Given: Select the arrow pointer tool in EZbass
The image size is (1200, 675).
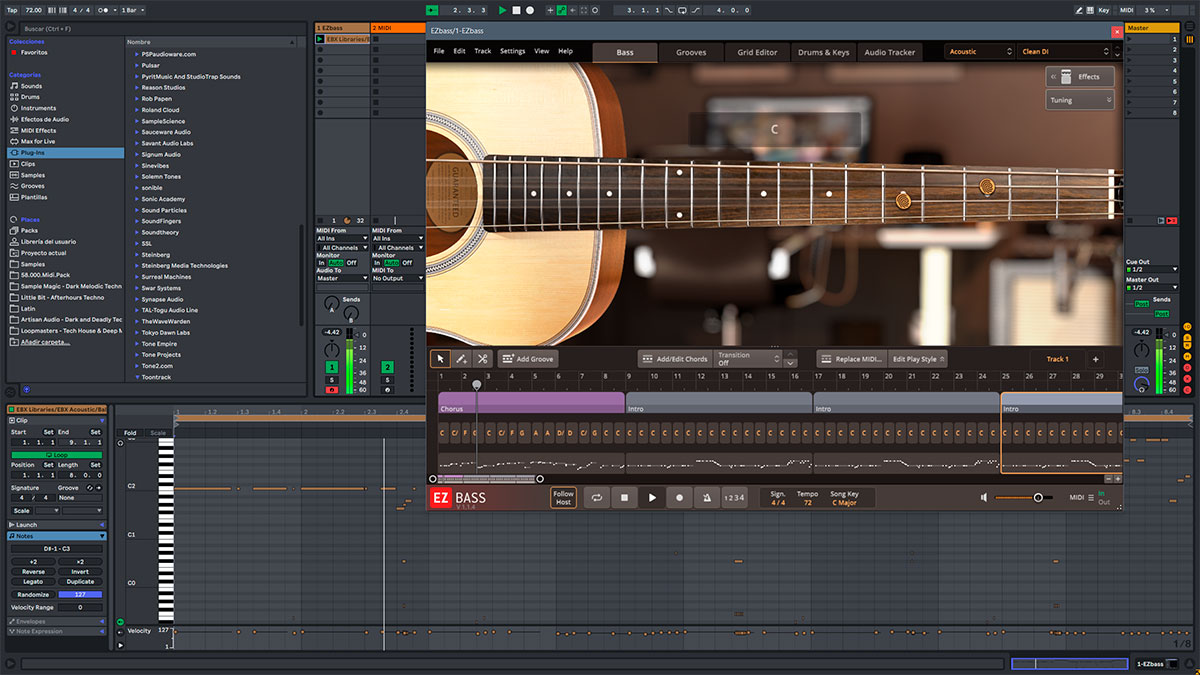Looking at the screenshot, I should coord(440,359).
